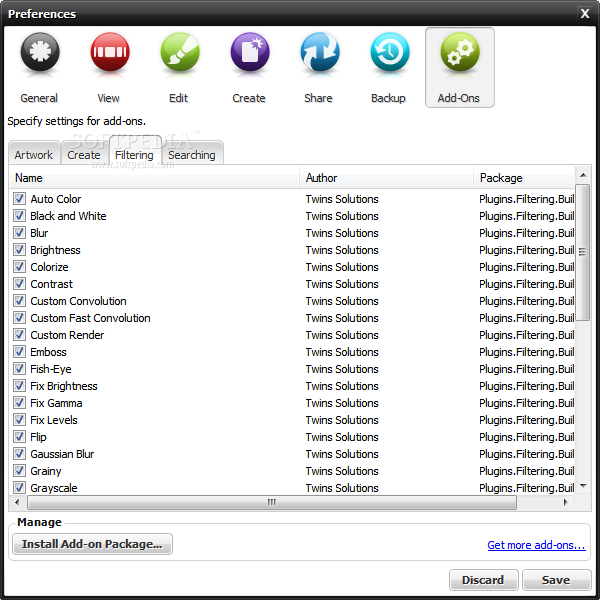Uncheck the Black and White add-on
600x600 pixels.
20,215
